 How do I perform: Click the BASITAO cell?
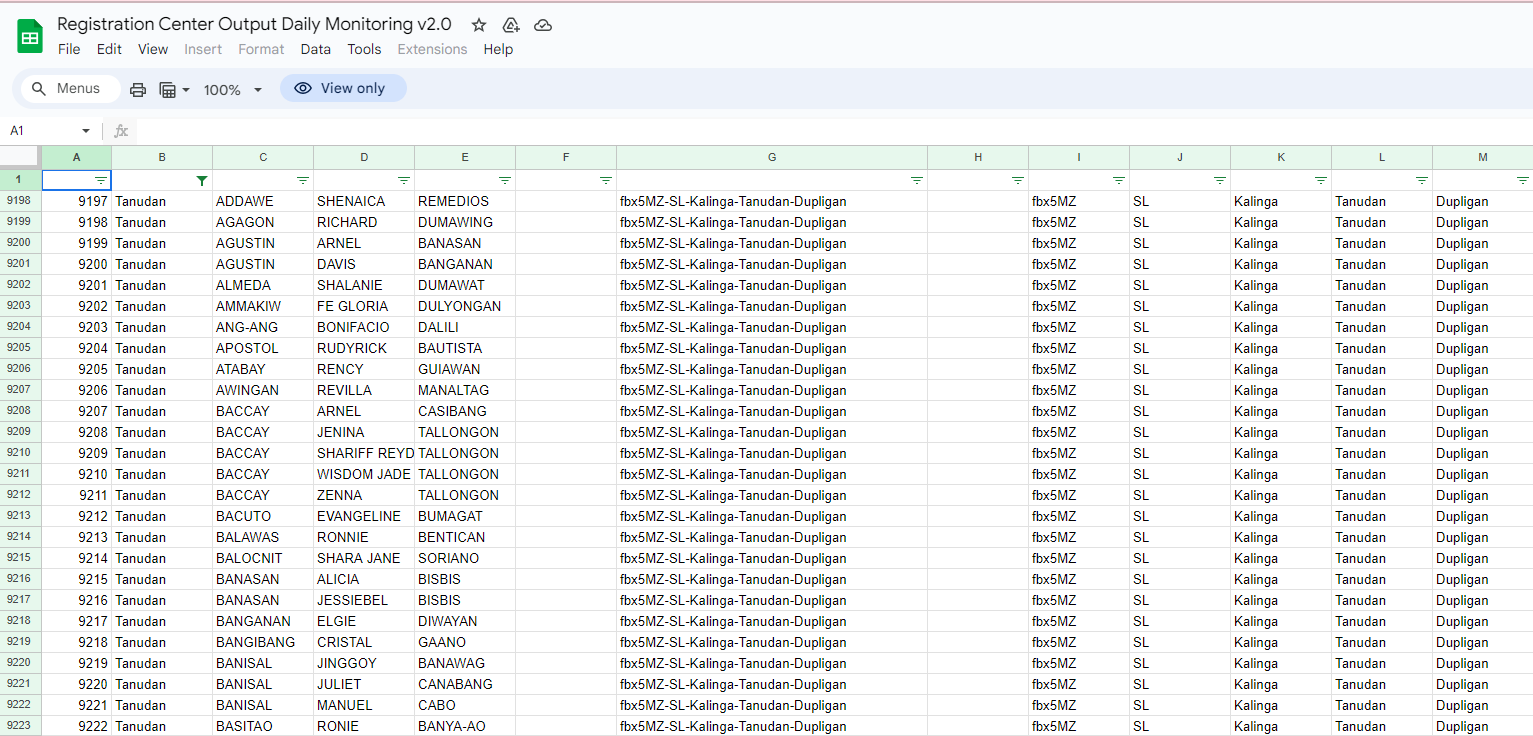point(263,726)
